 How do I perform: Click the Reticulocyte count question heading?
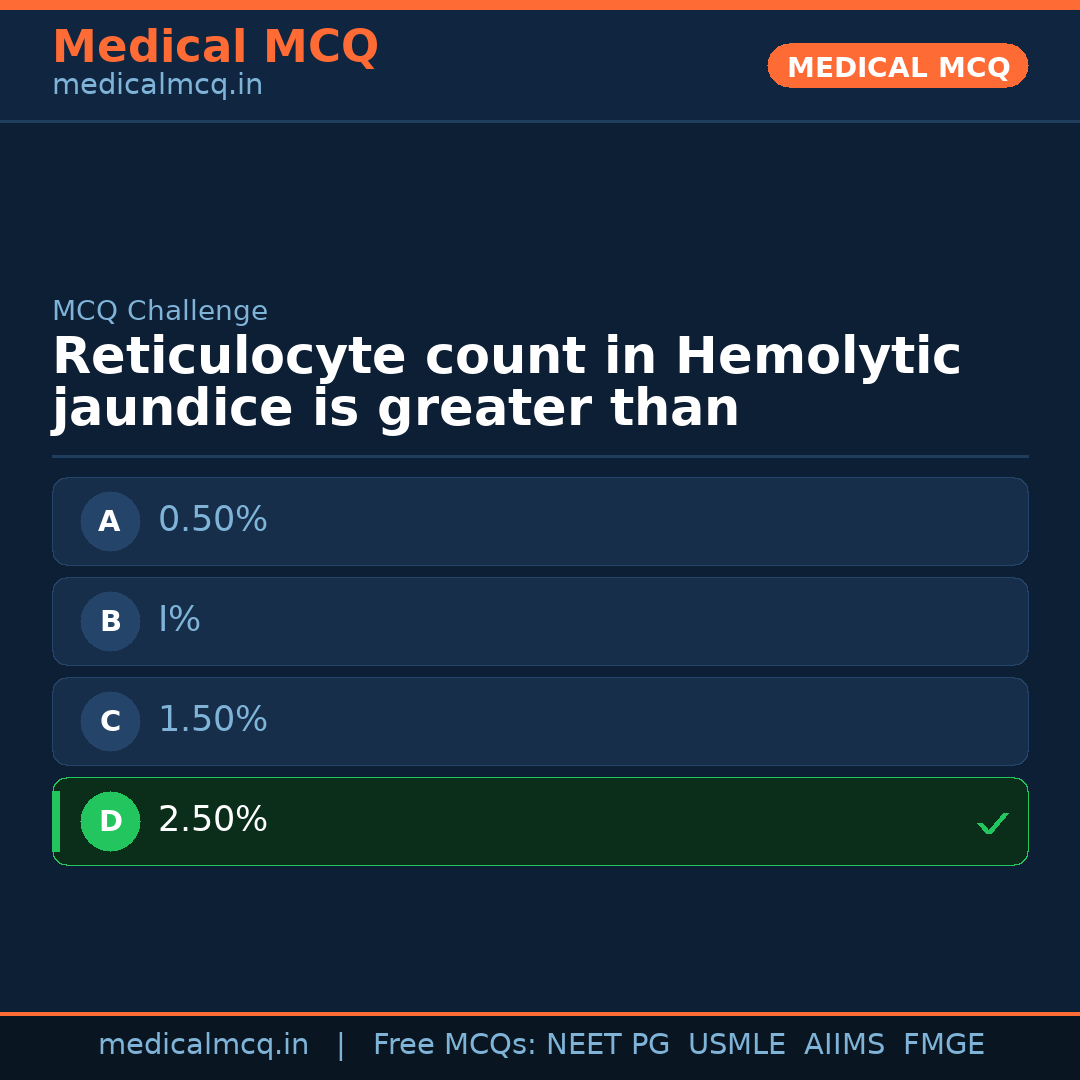pos(505,383)
